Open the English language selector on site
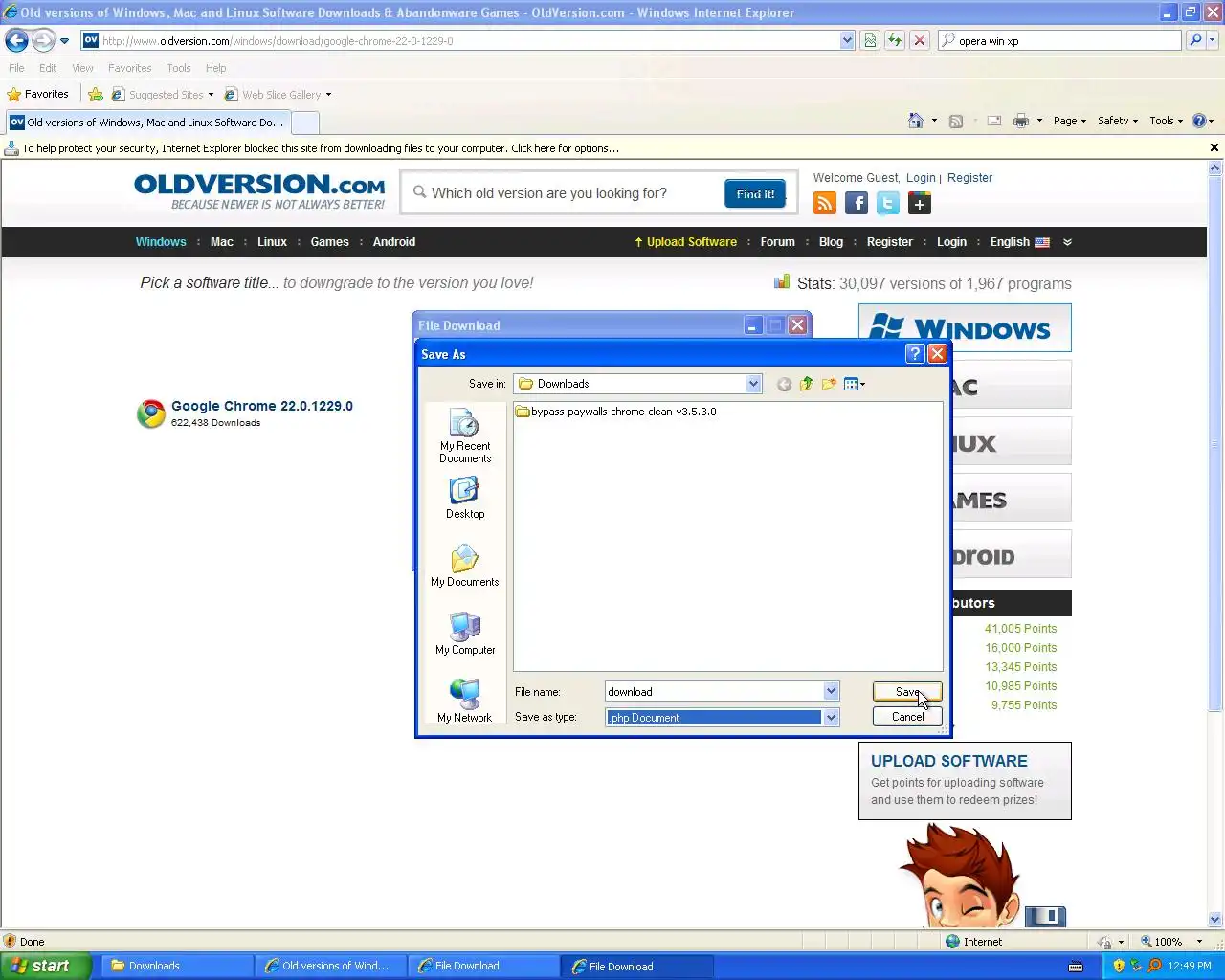The width and height of the screenshot is (1225, 980). tap(1020, 242)
